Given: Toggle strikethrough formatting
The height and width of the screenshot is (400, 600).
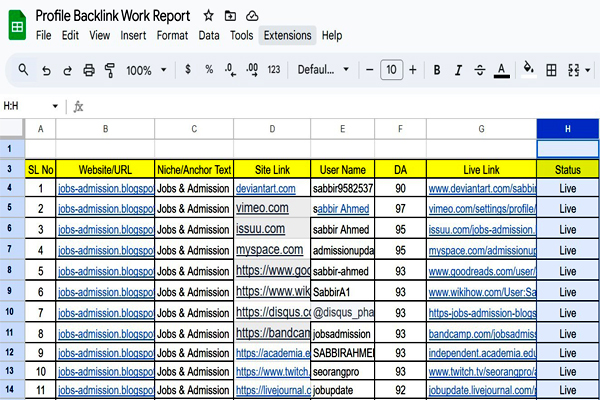Looking at the screenshot, I should pos(481,70).
